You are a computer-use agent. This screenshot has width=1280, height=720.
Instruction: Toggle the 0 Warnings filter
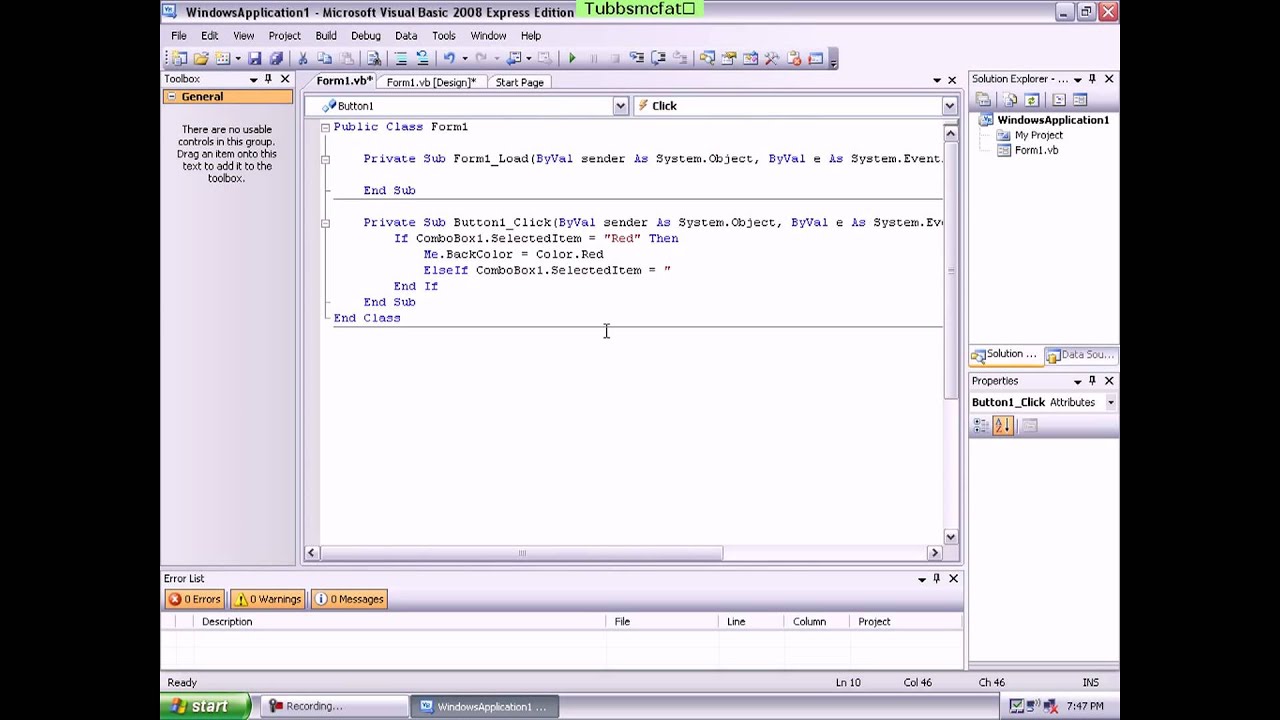[x=267, y=599]
